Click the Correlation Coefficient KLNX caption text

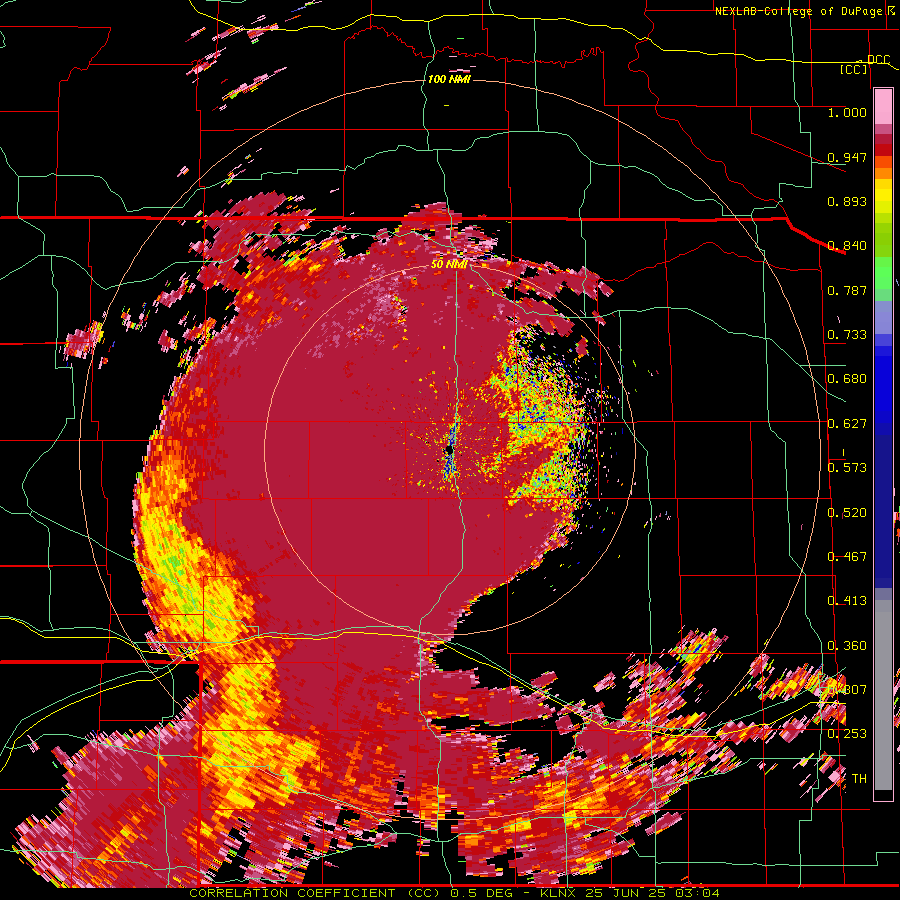click(x=454, y=893)
